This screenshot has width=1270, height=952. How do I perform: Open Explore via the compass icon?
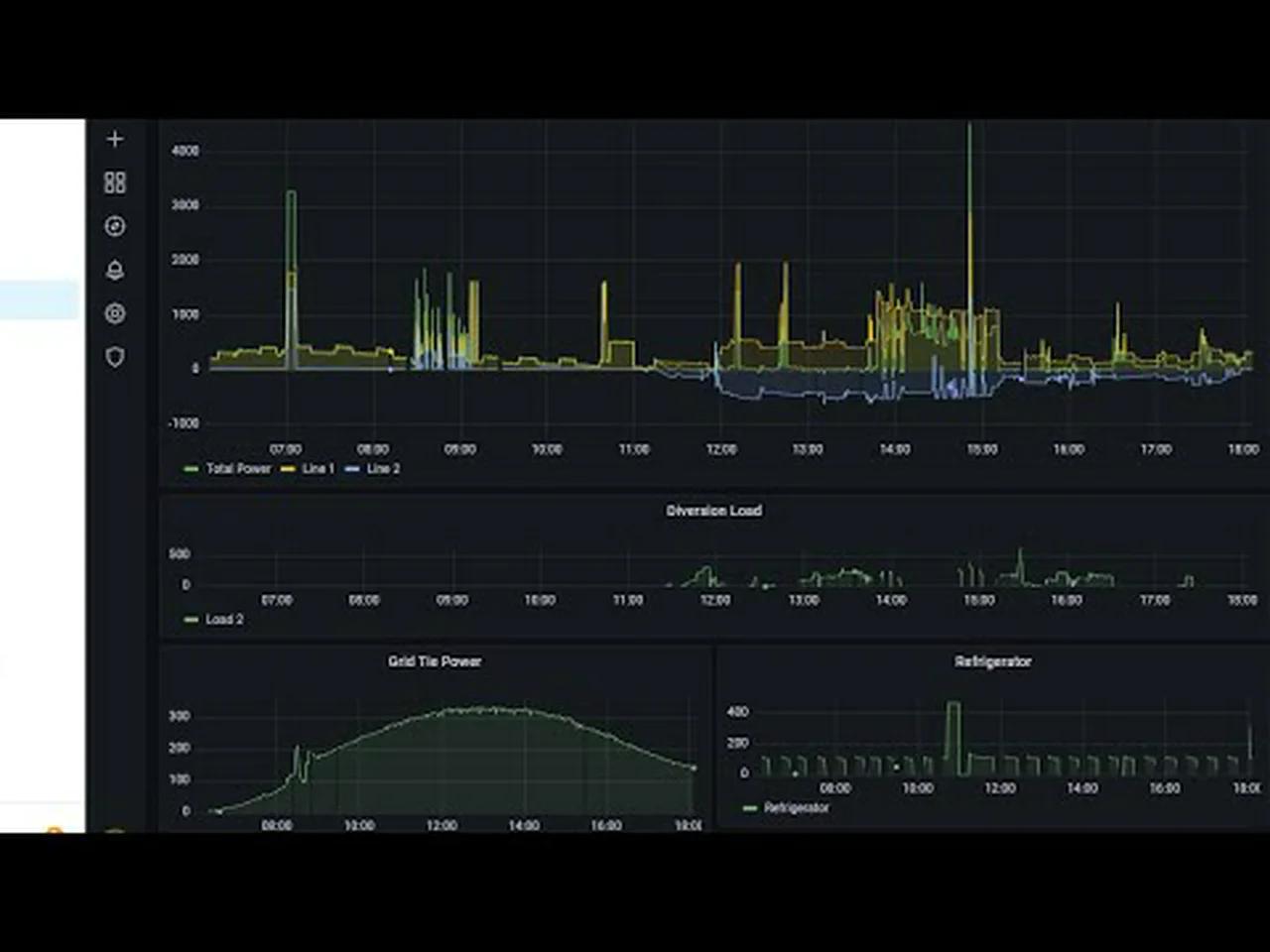(x=114, y=227)
